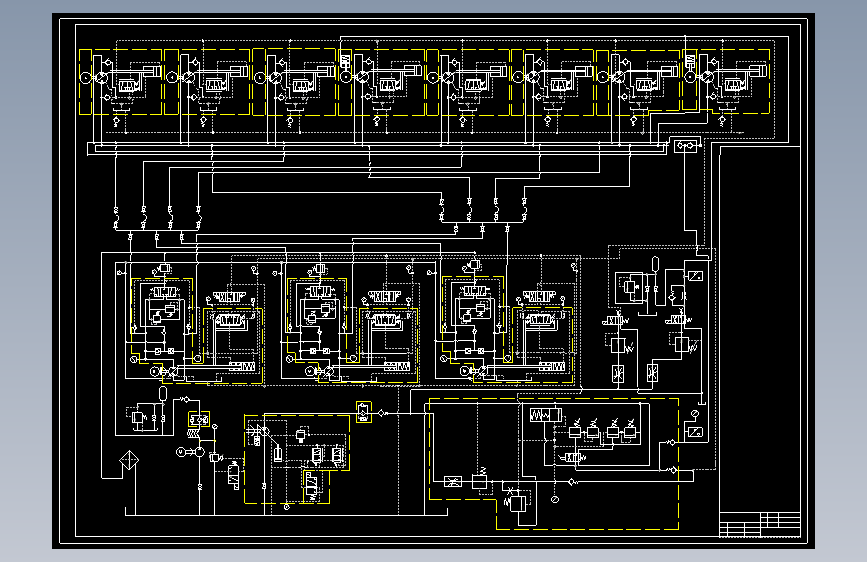
Task: Click the flow regulator box at bottom block's left
Action: [x=453, y=482]
